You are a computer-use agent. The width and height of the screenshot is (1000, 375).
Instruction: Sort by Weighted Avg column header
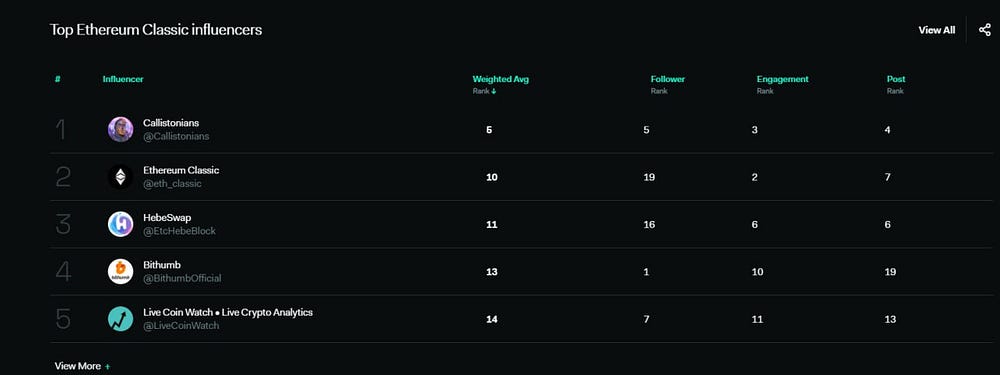(x=501, y=79)
